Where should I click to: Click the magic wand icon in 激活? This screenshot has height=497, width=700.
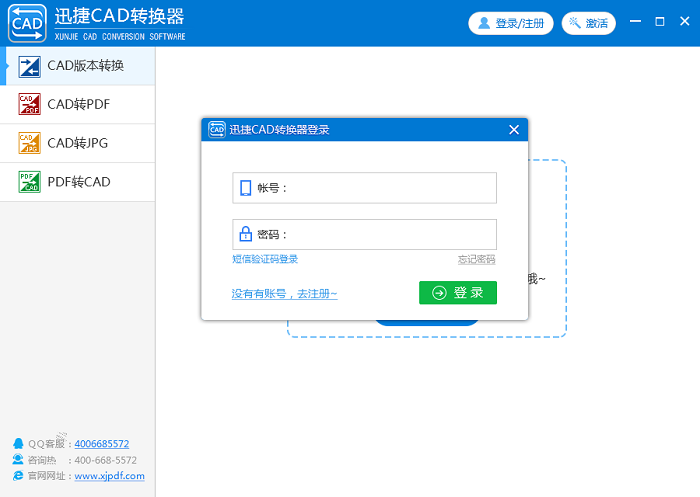coord(575,22)
